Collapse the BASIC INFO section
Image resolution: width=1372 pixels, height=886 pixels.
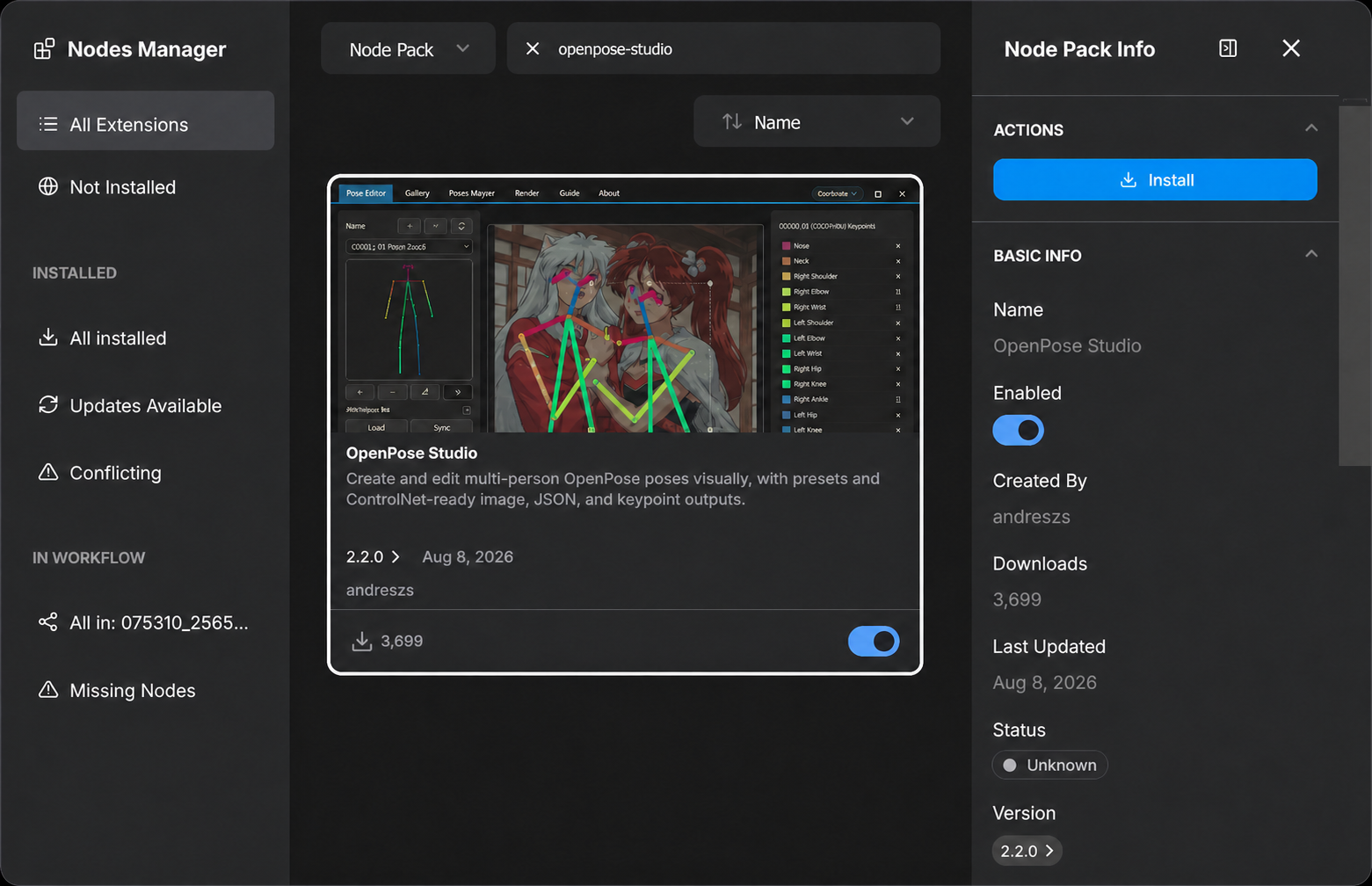(x=1311, y=254)
